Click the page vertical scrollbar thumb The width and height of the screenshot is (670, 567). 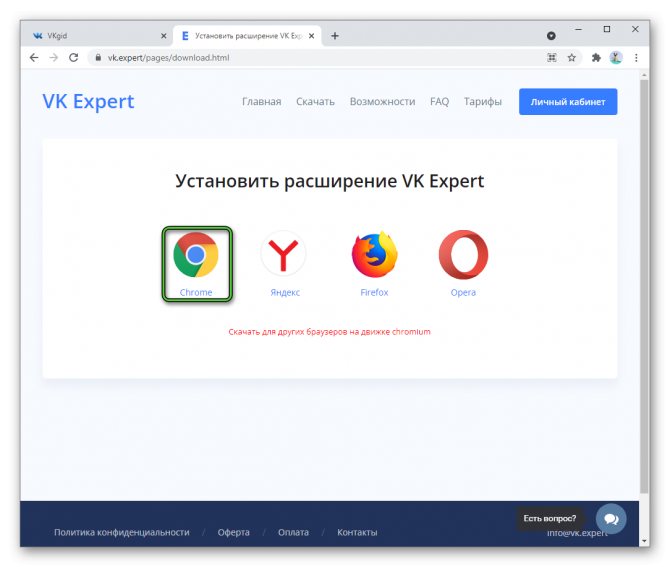tap(644, 285)
